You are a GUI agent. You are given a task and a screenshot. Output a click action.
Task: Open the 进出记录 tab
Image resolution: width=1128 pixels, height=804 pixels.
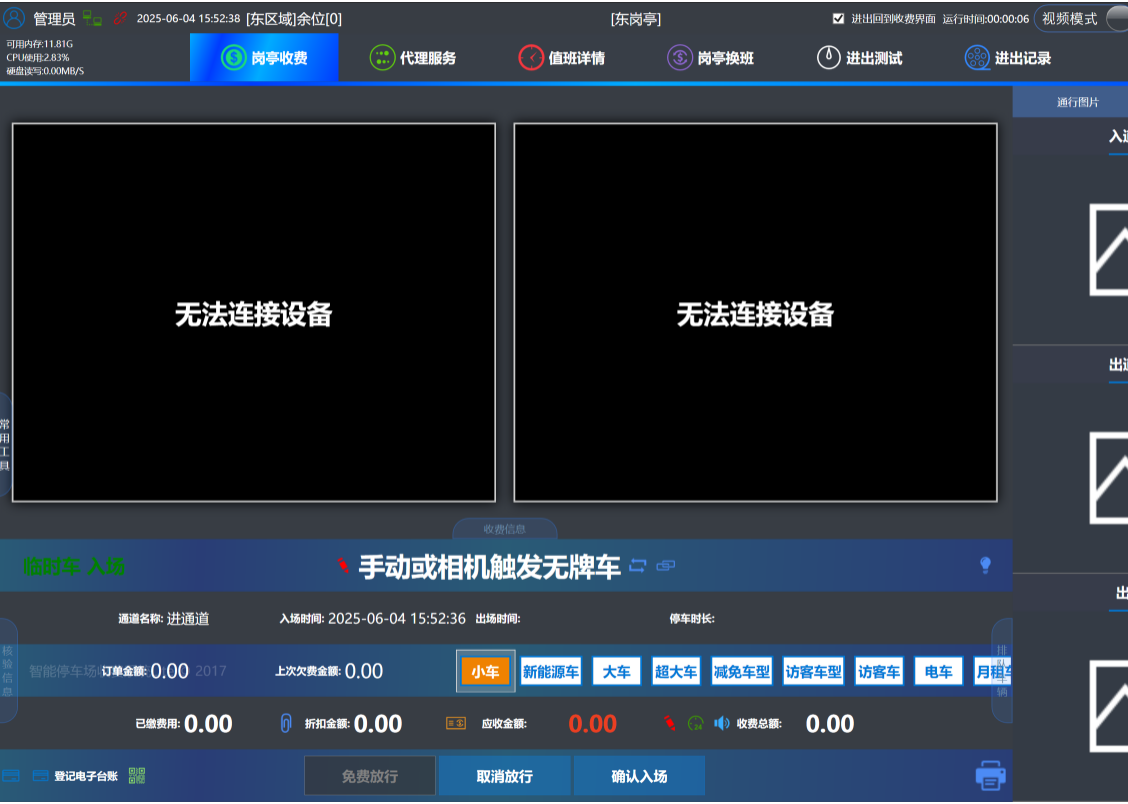[1009, 58]
